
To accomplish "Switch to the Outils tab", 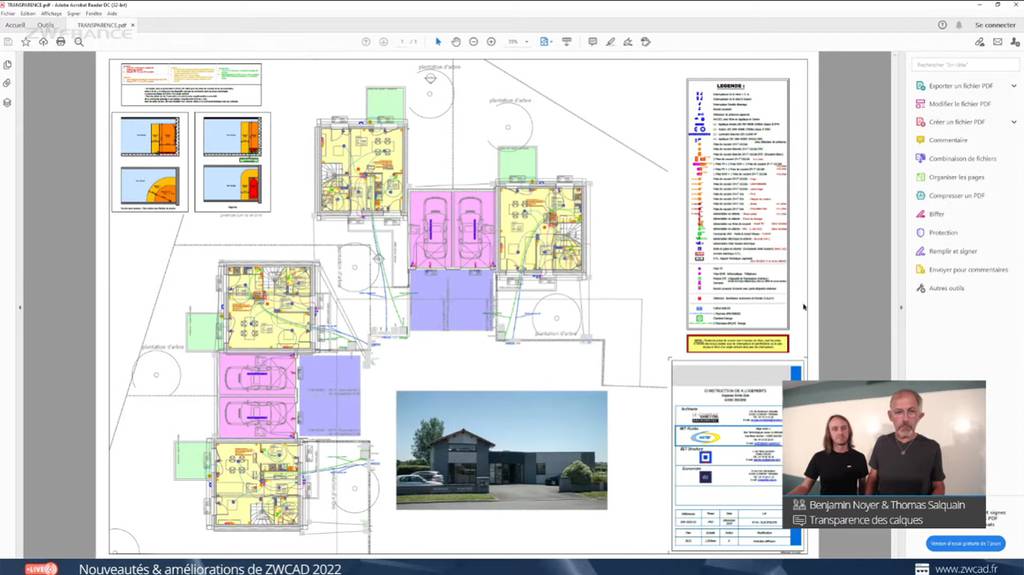I will pyautogui.click(x=46, y=25).
